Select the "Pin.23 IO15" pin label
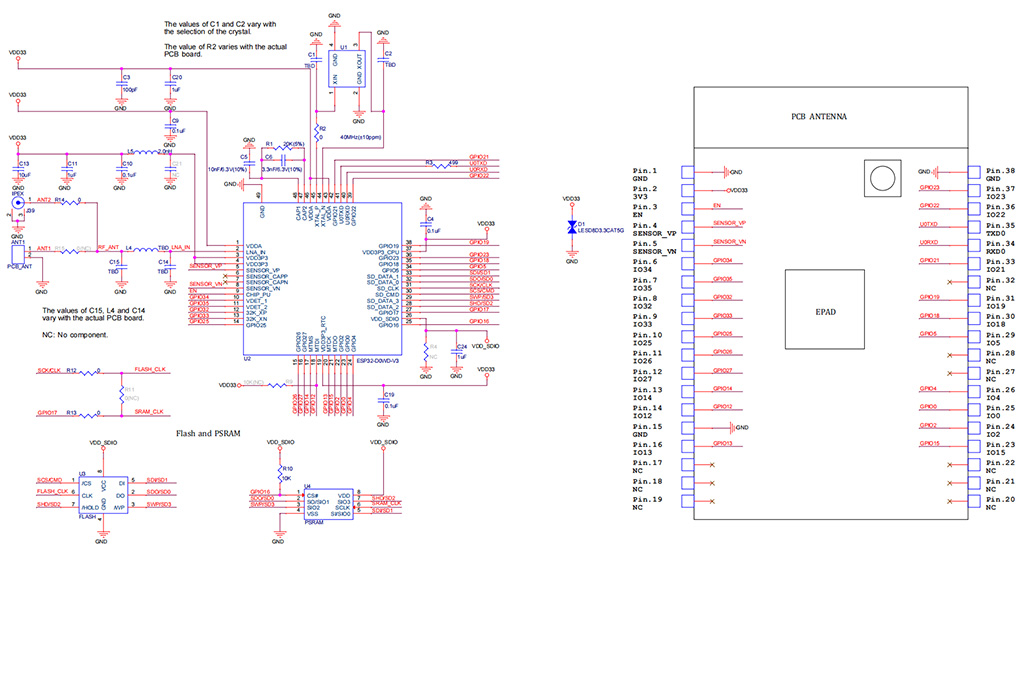This screenshot has height=680, width=1020. point(1000,449)
